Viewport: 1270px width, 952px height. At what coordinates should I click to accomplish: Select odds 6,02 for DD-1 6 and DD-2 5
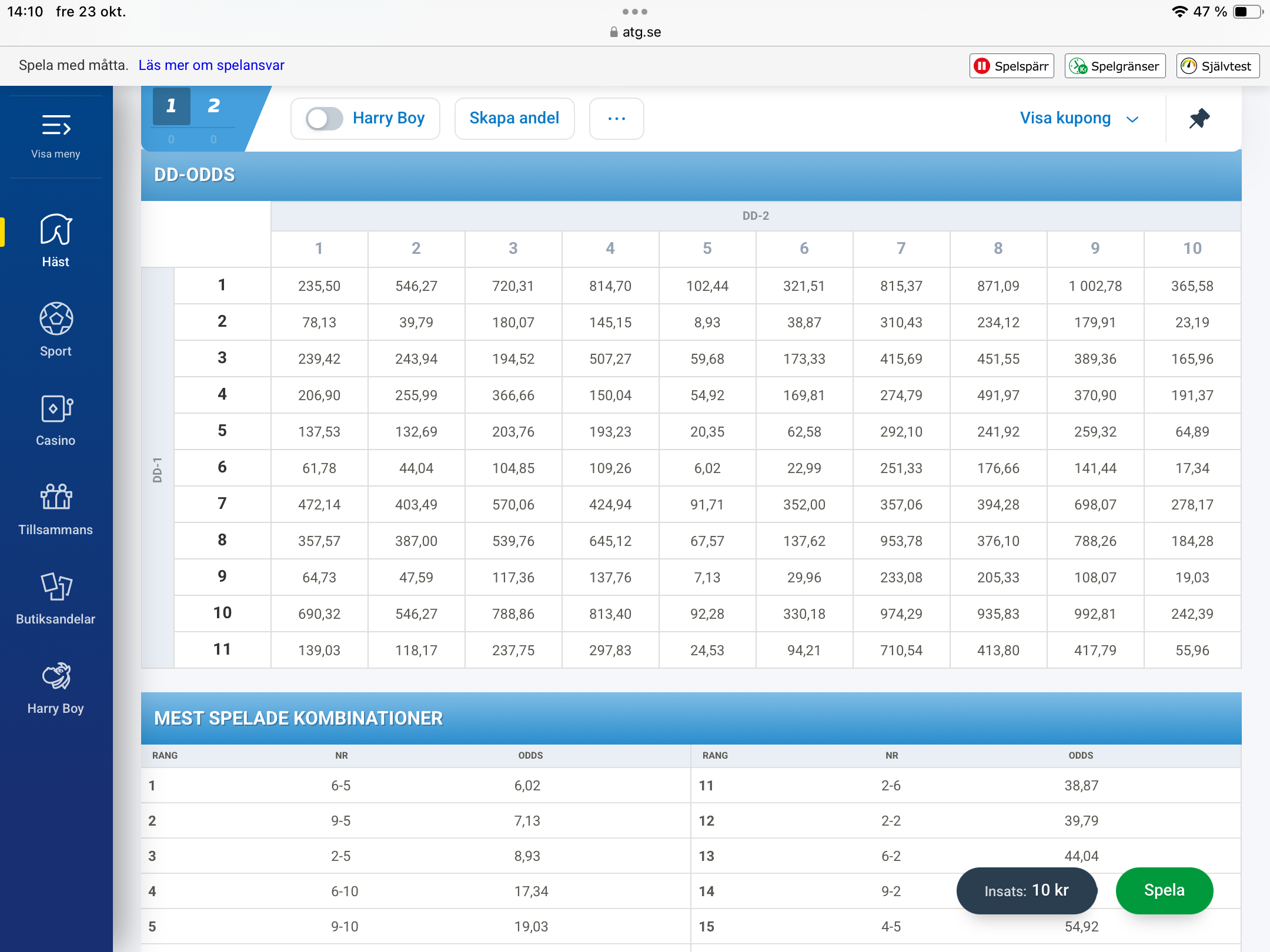(x=707, y=468)
